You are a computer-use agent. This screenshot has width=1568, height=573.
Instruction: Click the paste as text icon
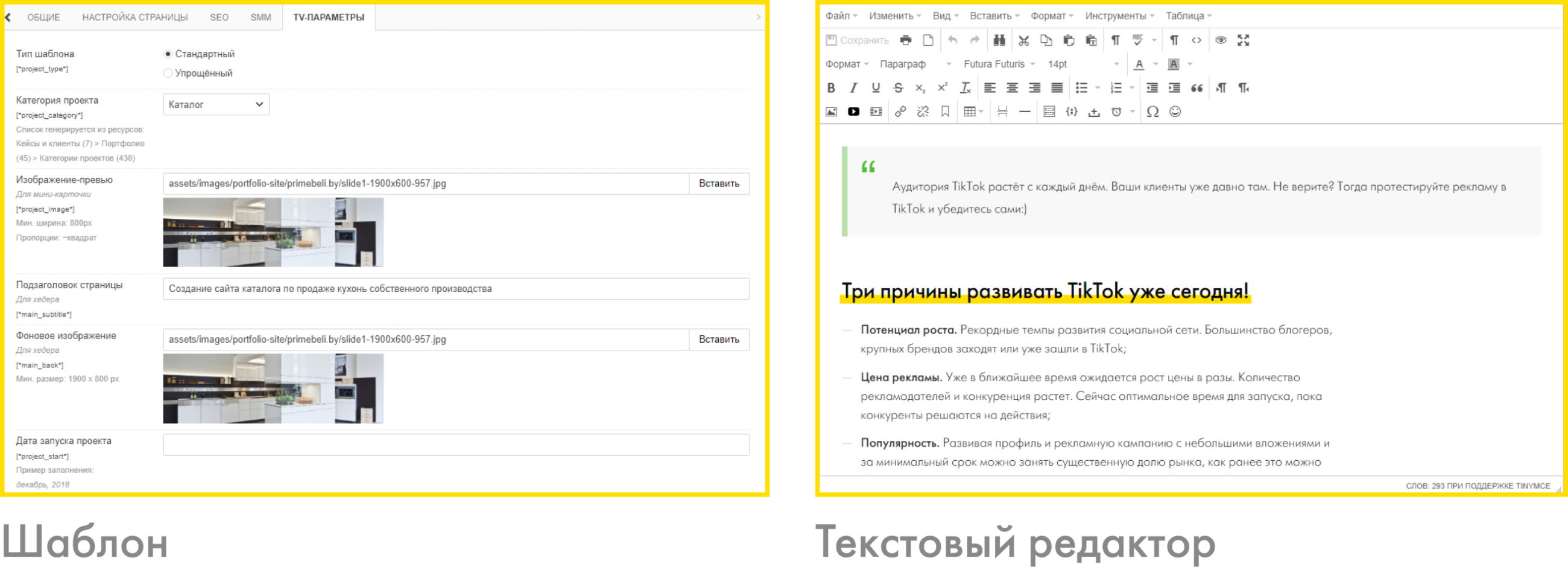click(x=1092, y=40)
